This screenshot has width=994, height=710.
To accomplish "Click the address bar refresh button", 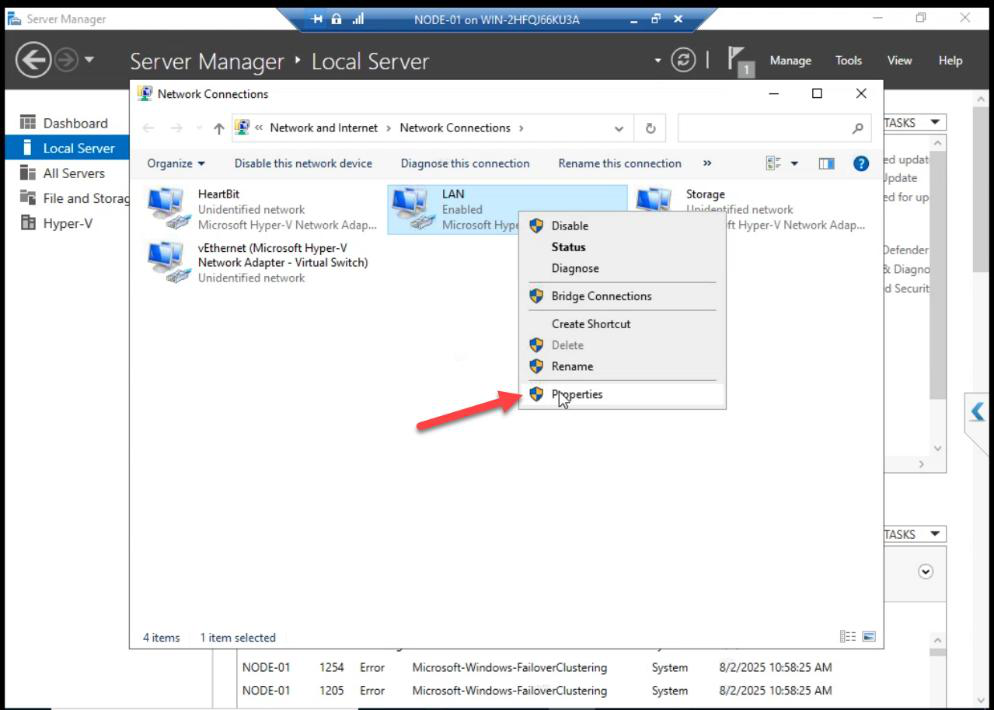I will pos(650,129).
